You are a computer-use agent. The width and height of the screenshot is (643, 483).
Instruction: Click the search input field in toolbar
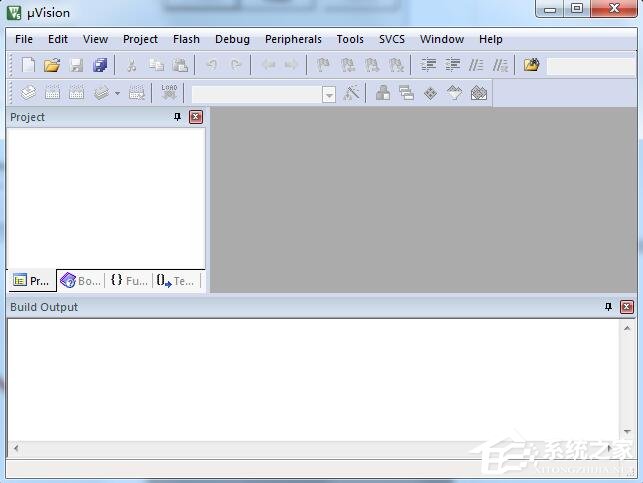(x=591, y=66)
